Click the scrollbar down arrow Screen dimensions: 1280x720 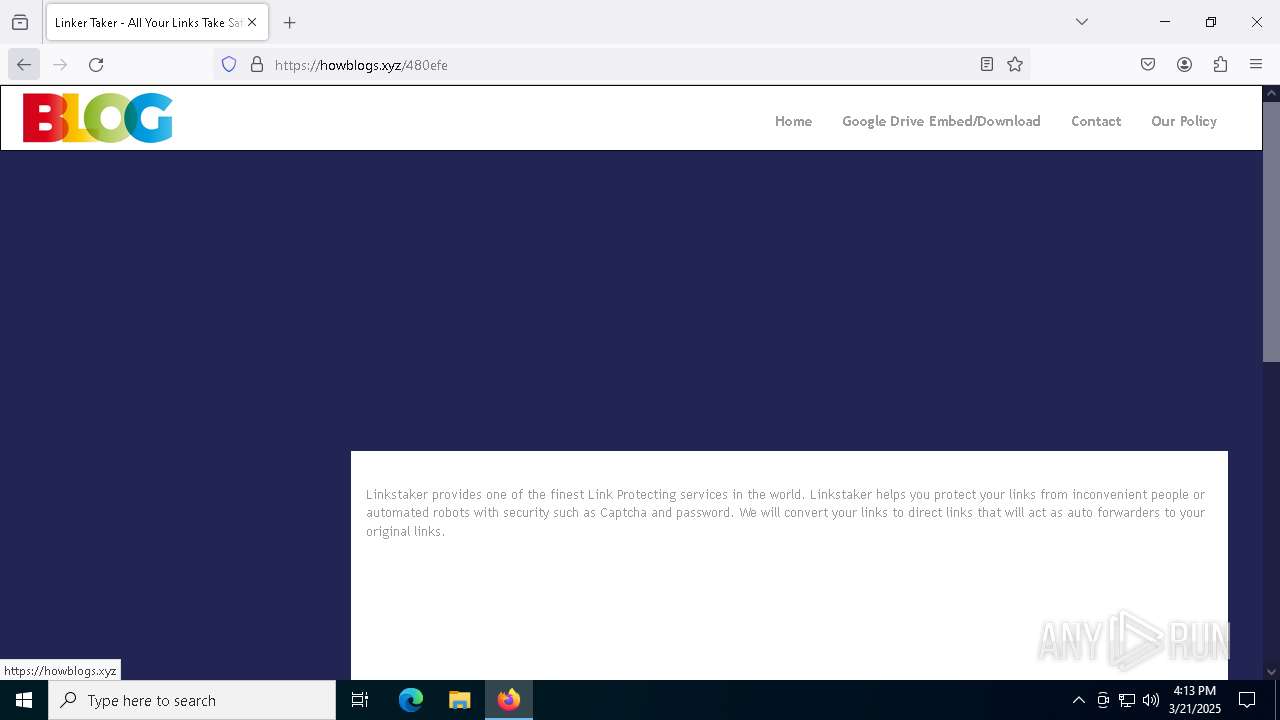pyautogui.click(x=1271, y=672)
